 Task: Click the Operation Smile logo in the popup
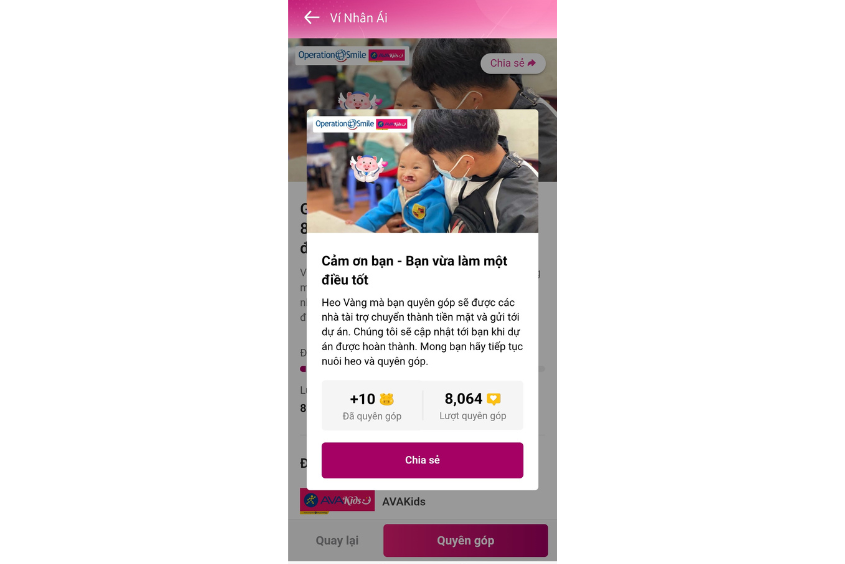tap(345, 124)
